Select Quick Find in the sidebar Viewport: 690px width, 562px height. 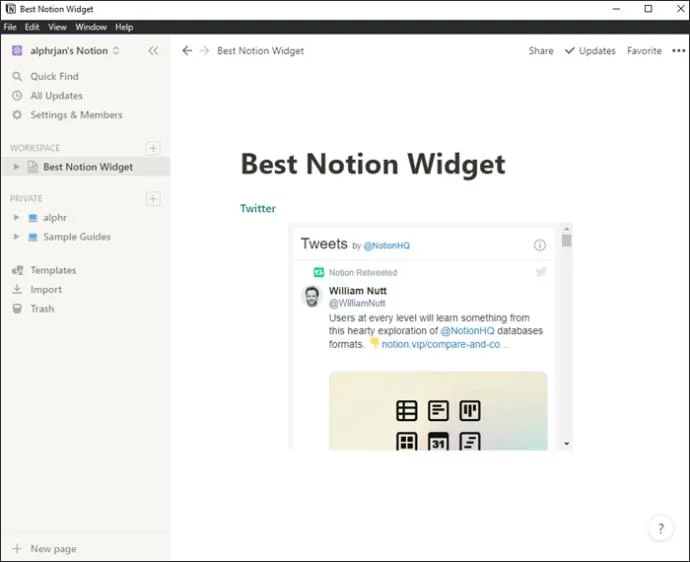[x=54, y=77]
